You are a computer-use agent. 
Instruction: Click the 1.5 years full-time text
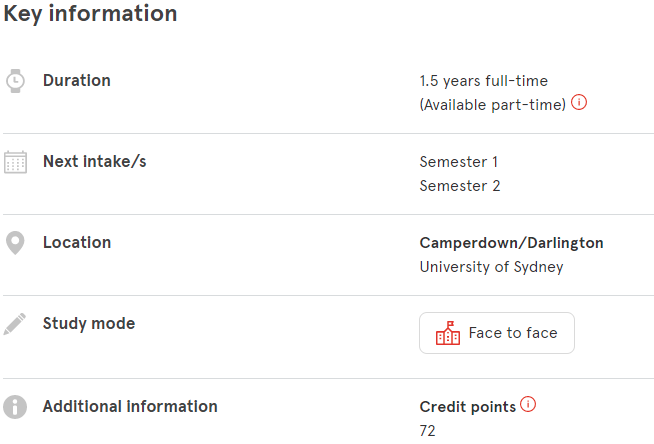[484, 81]
